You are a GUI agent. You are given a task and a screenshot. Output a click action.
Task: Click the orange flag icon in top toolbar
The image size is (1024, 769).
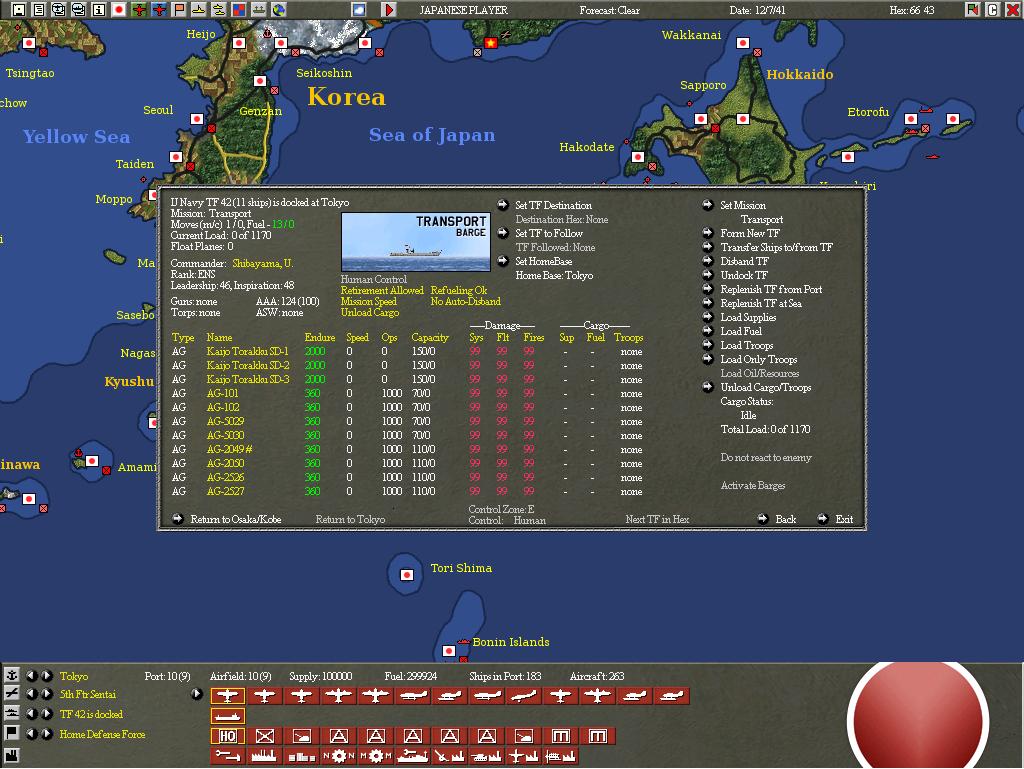pyautogui.click(x=179, y=9)
